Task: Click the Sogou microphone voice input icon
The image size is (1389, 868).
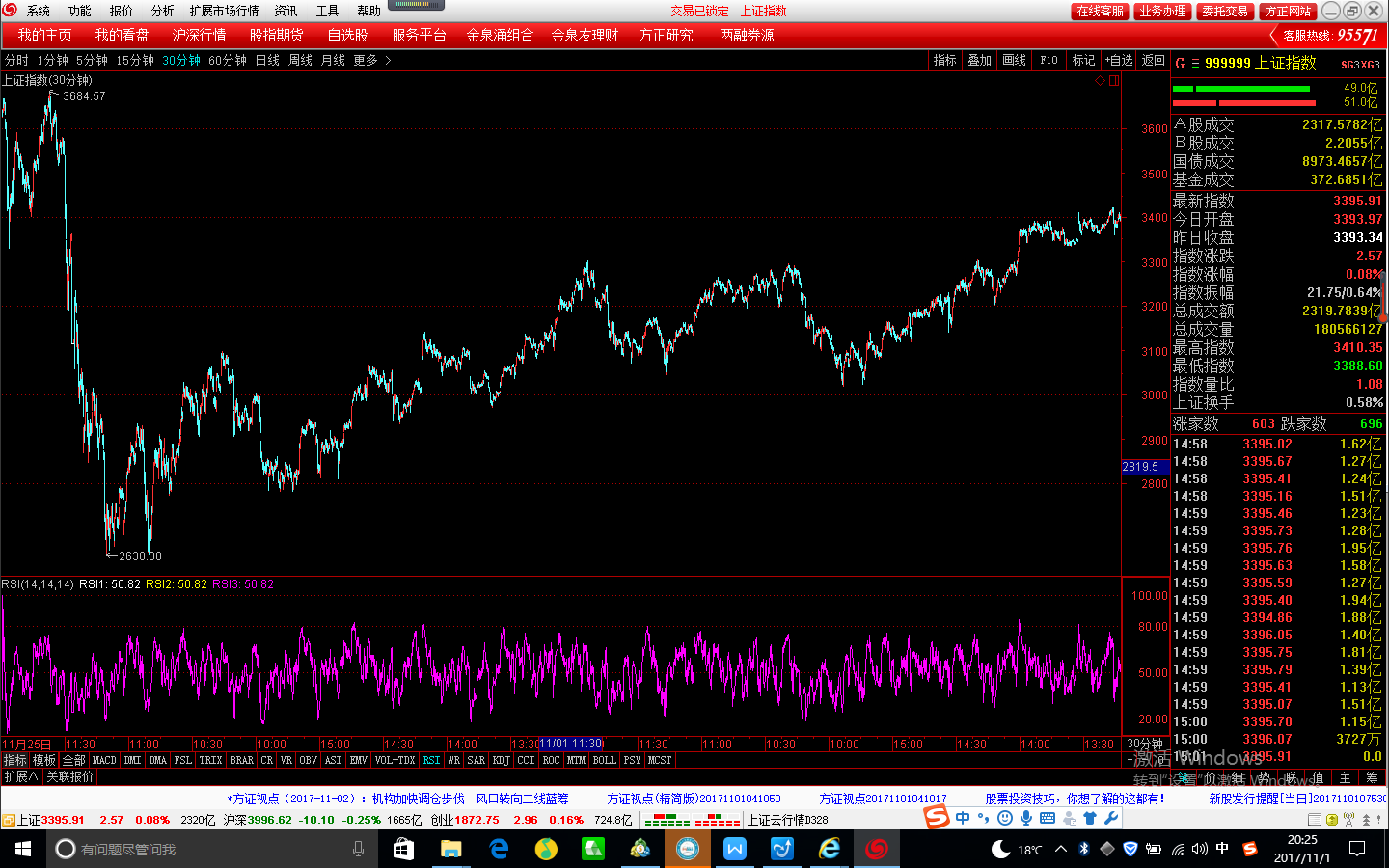Action: click(x=1026, y=818)
